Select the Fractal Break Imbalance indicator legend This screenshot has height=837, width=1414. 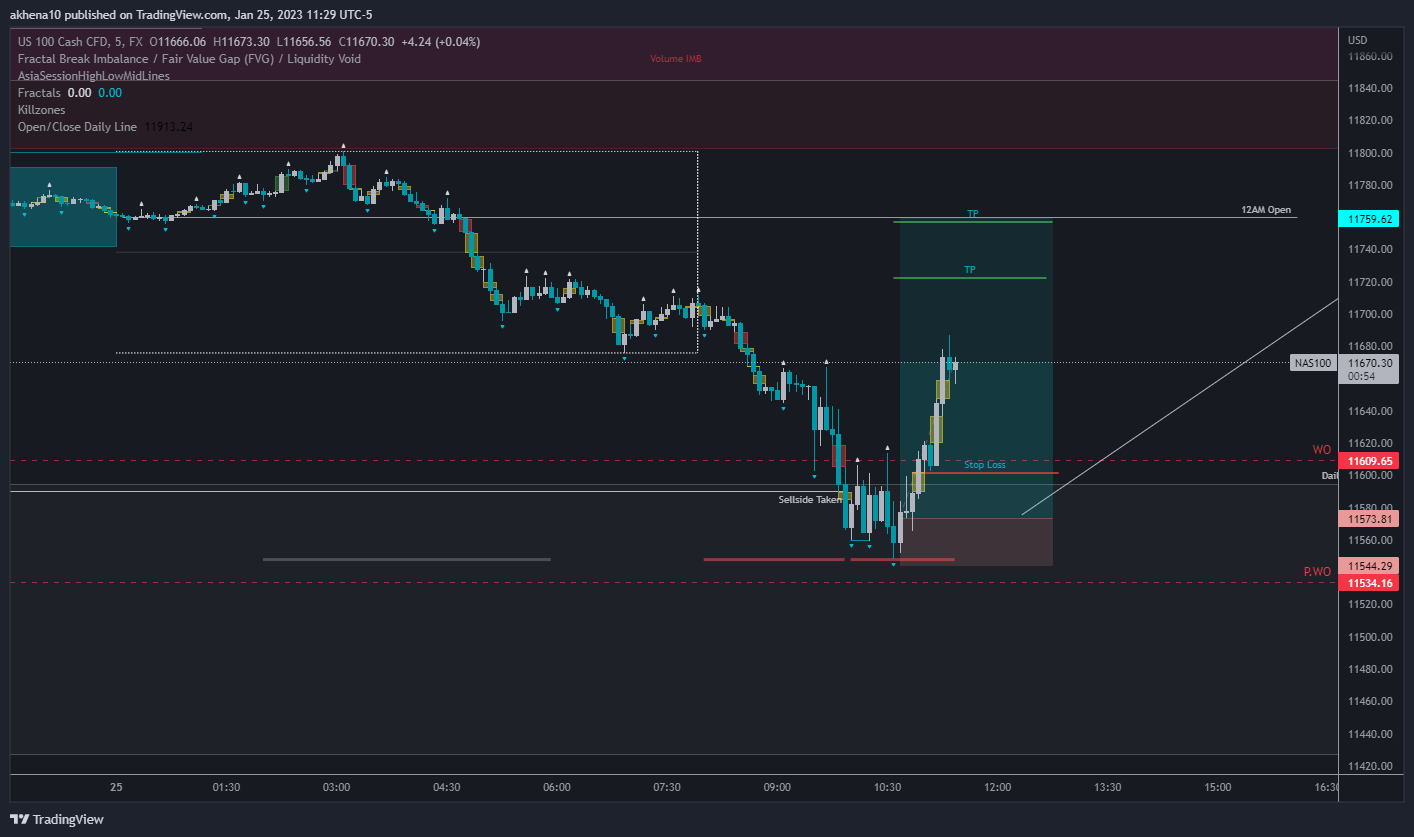[189, 59]
